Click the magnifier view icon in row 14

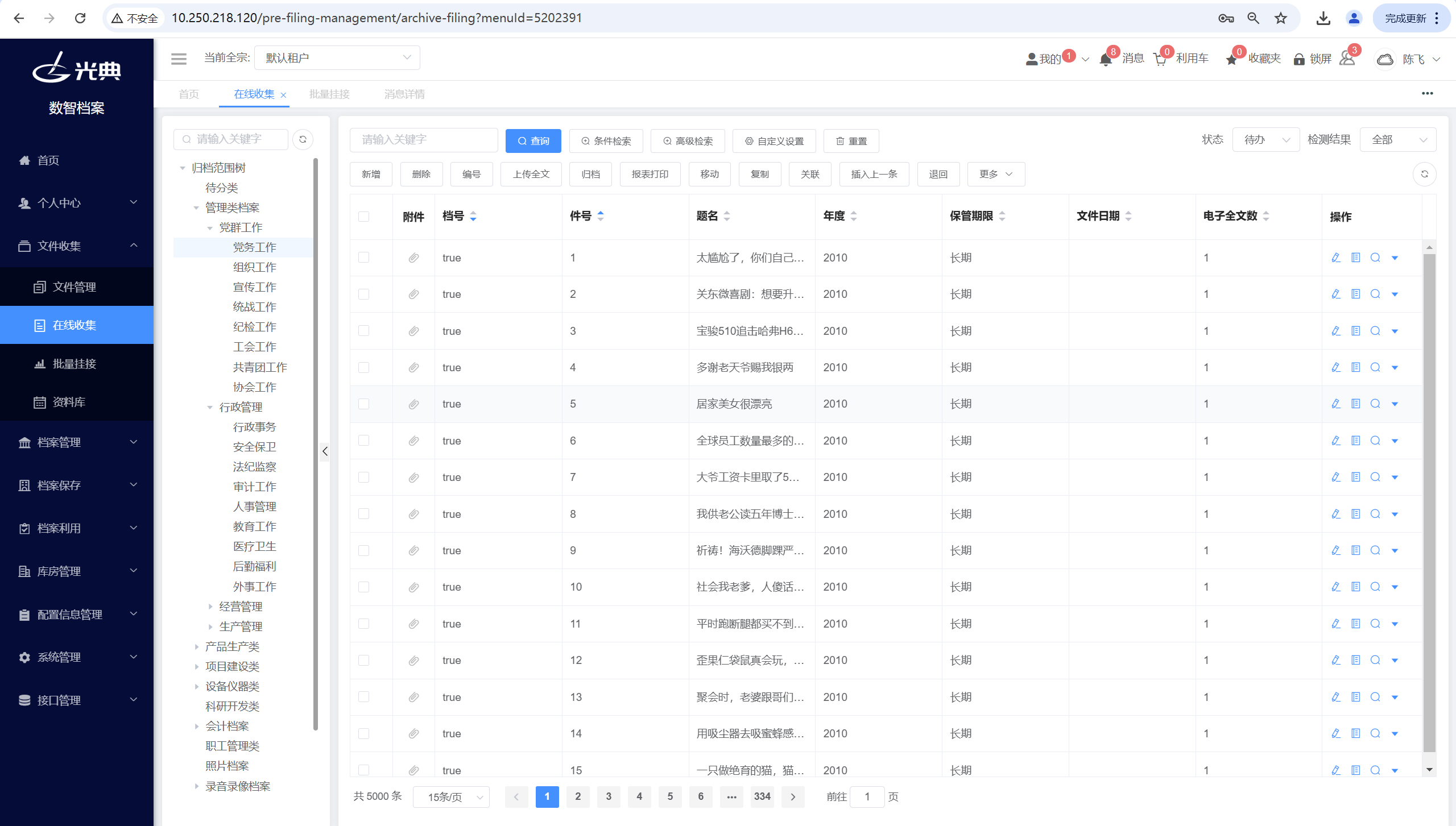pyautogui.click(x=1375, y=733)
